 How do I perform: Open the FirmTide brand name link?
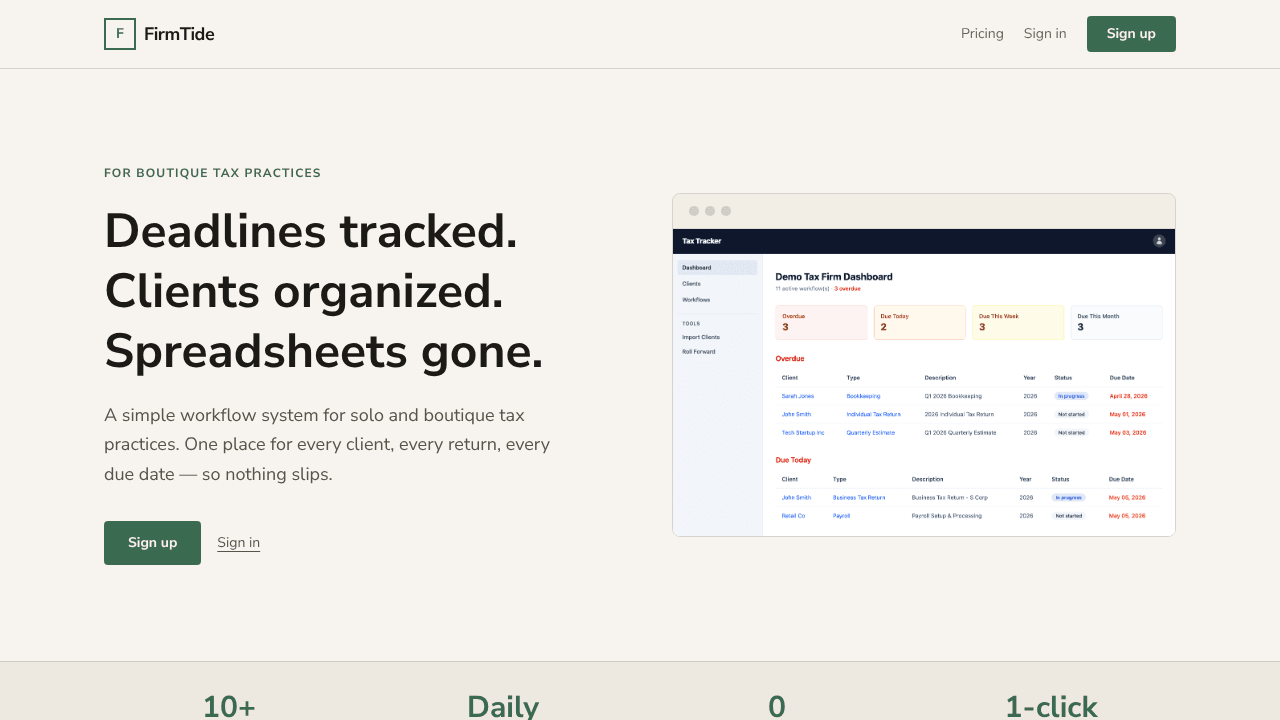179,34
